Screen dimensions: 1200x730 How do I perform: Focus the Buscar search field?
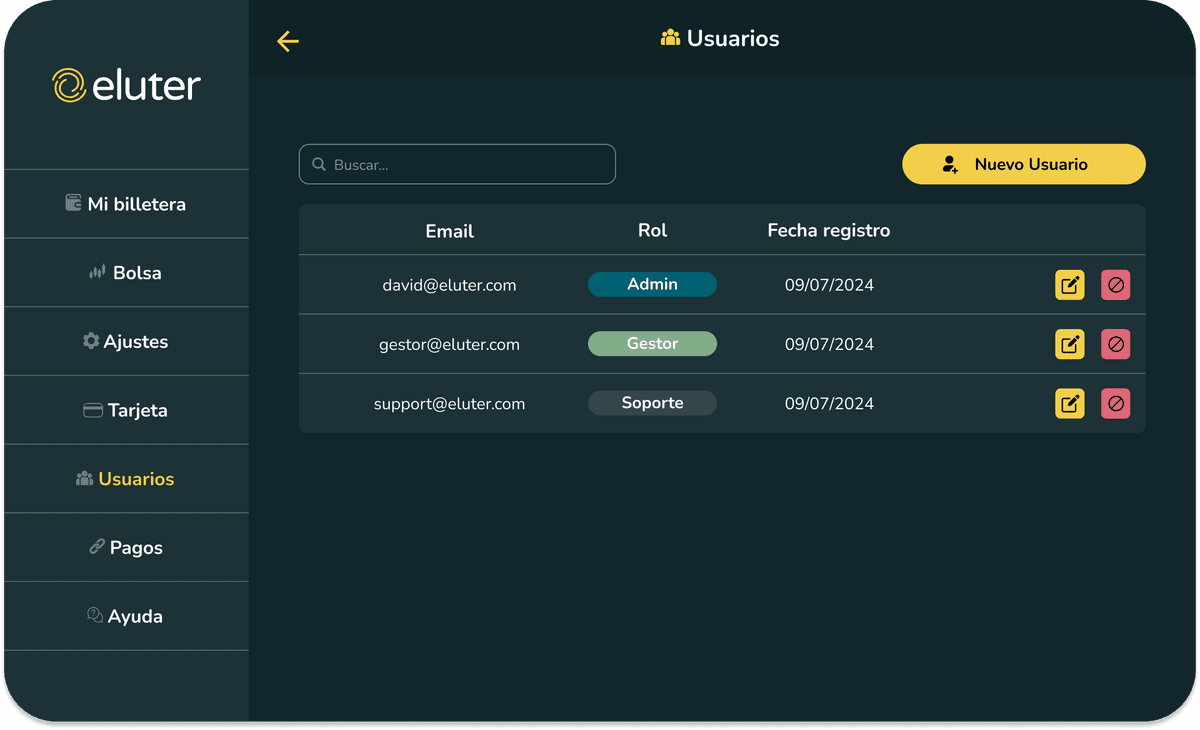click(470, 165)
